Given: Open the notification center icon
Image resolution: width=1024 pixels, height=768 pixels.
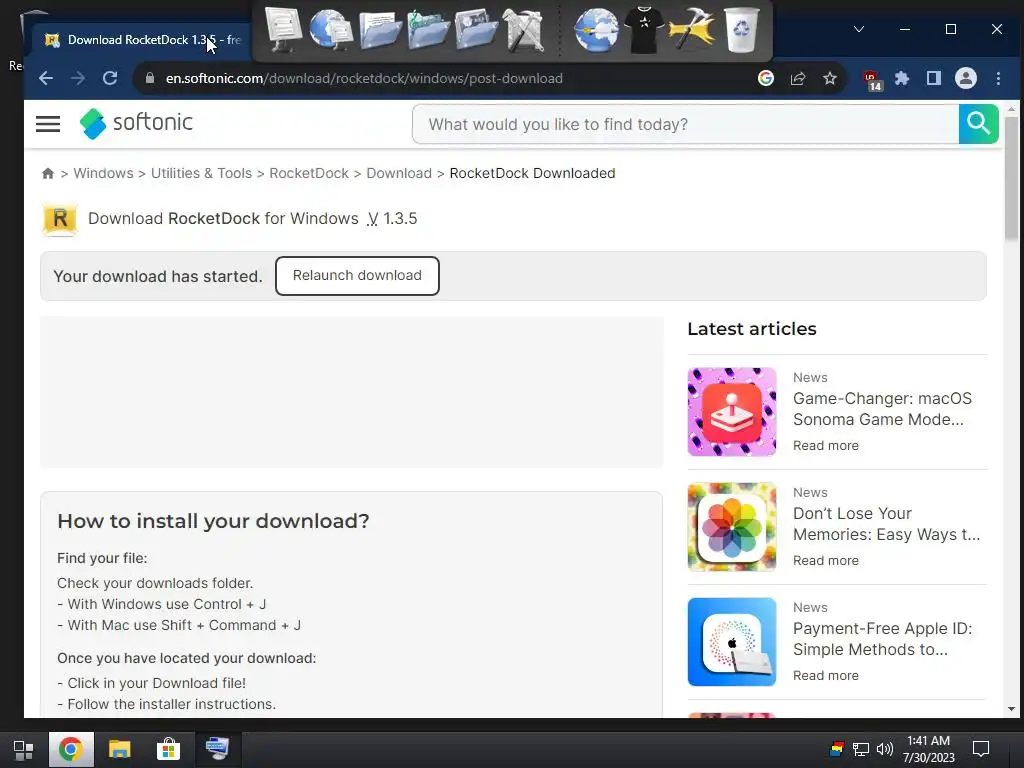Looking at the screenshot, I should (981, 749).
